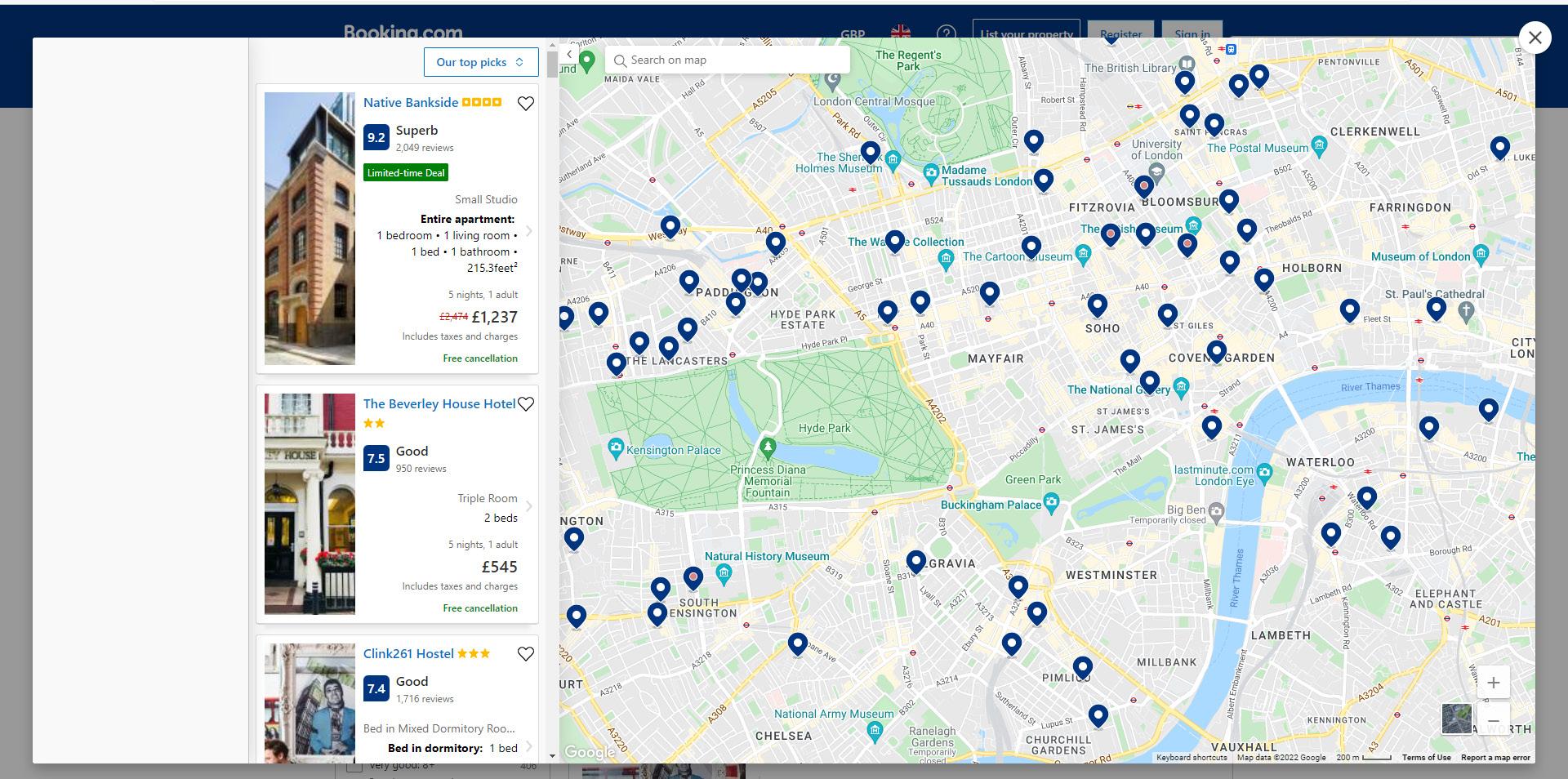Open Google Terms of Use link
Viewport: 1568px width, 779px height.
click(x=1426, y=758)
